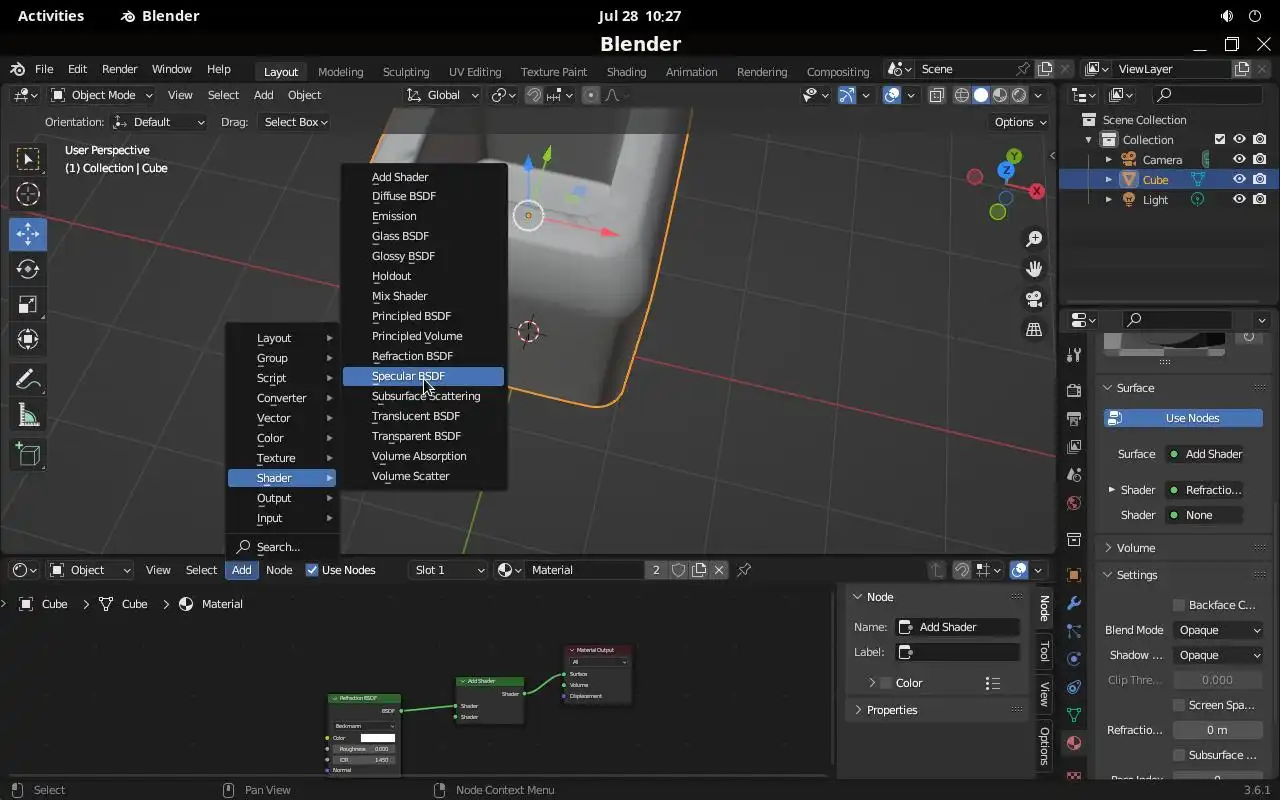Toggle the Subsurface Translucency checkbox
1280x800 pixels.
click(1179, 755)
